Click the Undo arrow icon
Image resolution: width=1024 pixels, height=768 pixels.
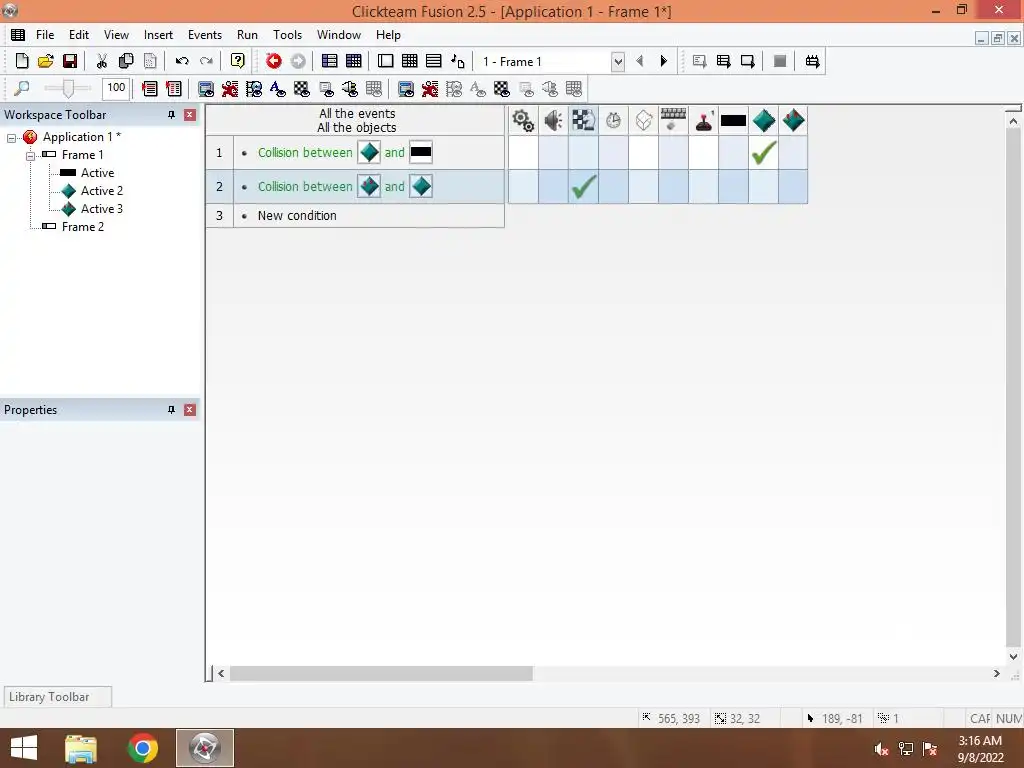pyautogui.click(x=182, y=61)
